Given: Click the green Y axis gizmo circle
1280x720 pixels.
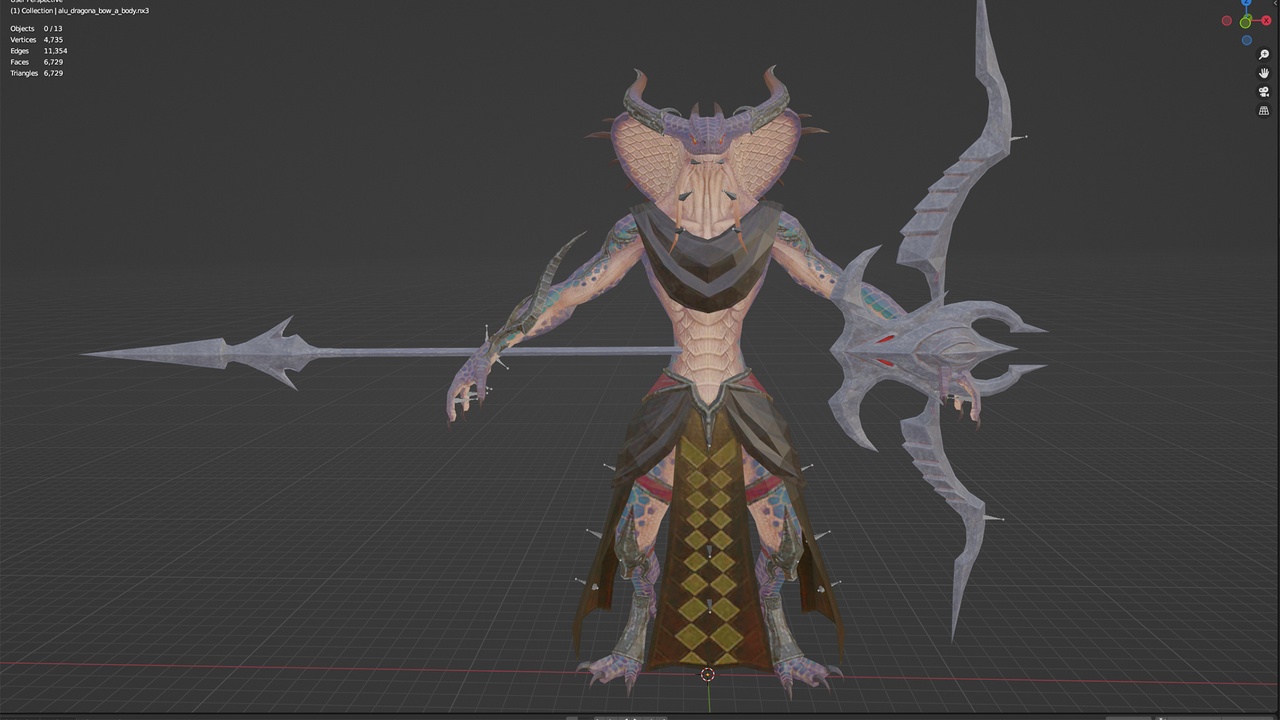Looking at the screenshot, I should [x=1246, y=21].
